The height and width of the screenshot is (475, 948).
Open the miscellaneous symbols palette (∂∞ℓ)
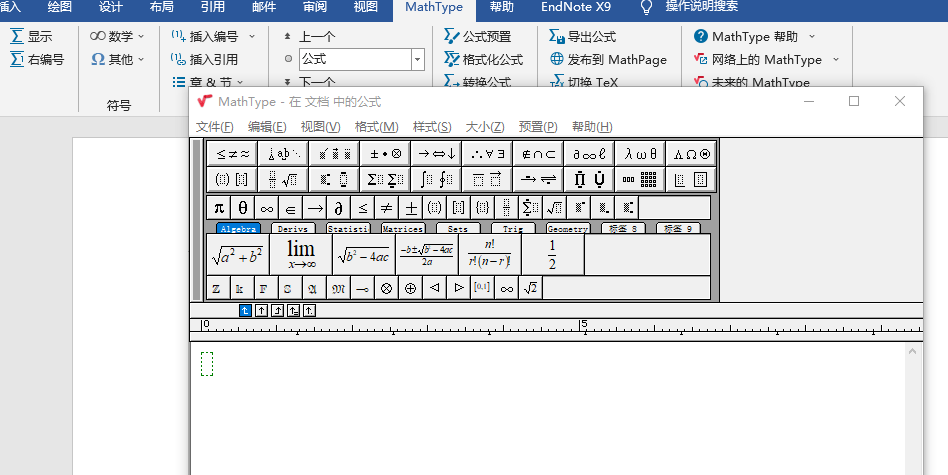tap(589, 153)
